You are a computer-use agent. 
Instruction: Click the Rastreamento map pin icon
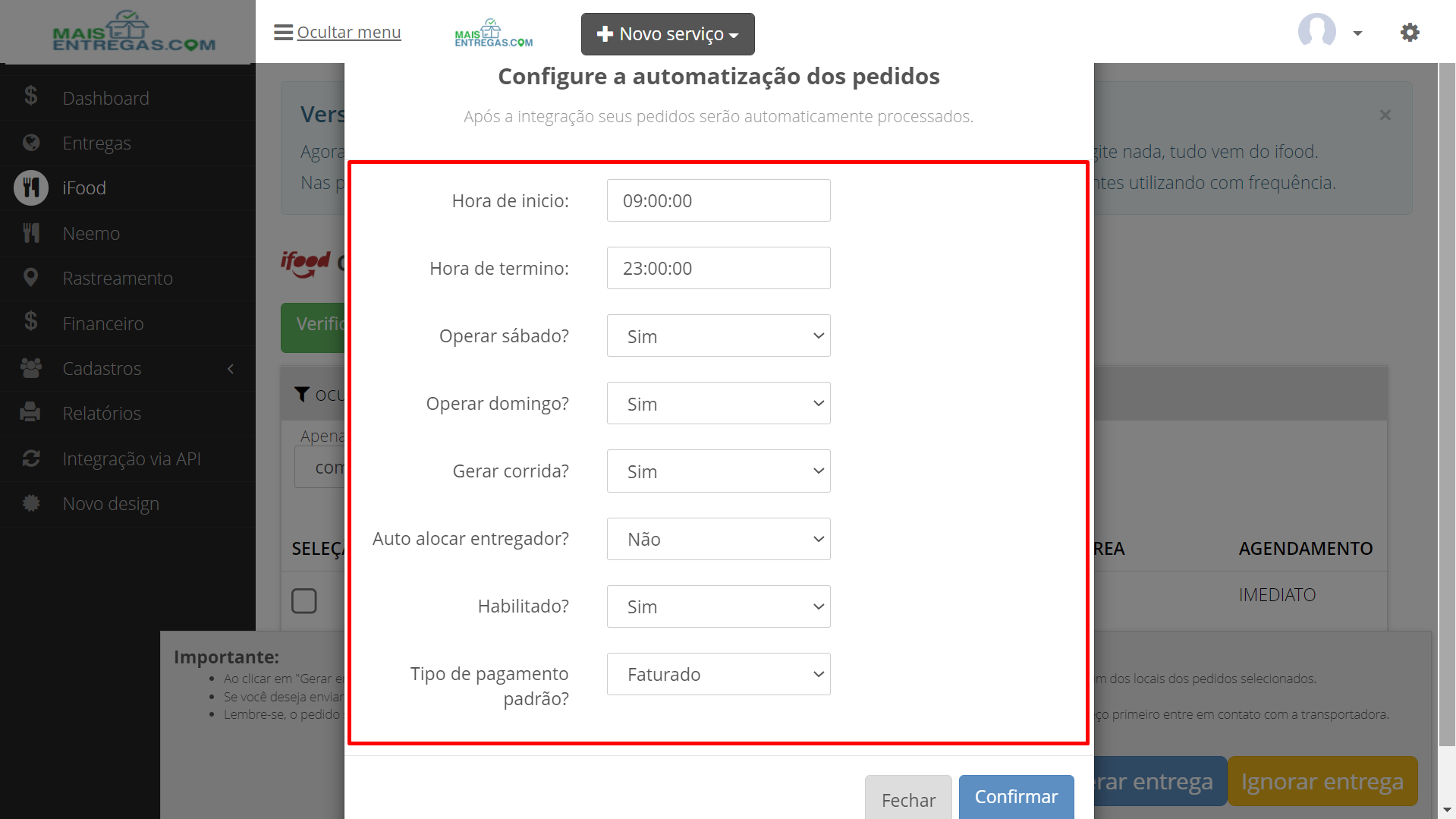pyautogui.click(x=30, y=278)
